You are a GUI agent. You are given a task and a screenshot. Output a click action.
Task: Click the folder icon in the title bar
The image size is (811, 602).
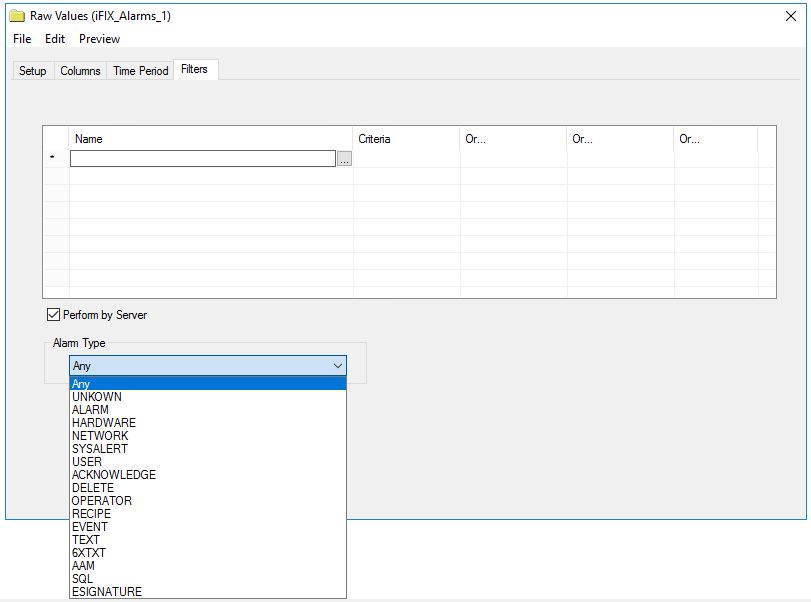point(17,16)
